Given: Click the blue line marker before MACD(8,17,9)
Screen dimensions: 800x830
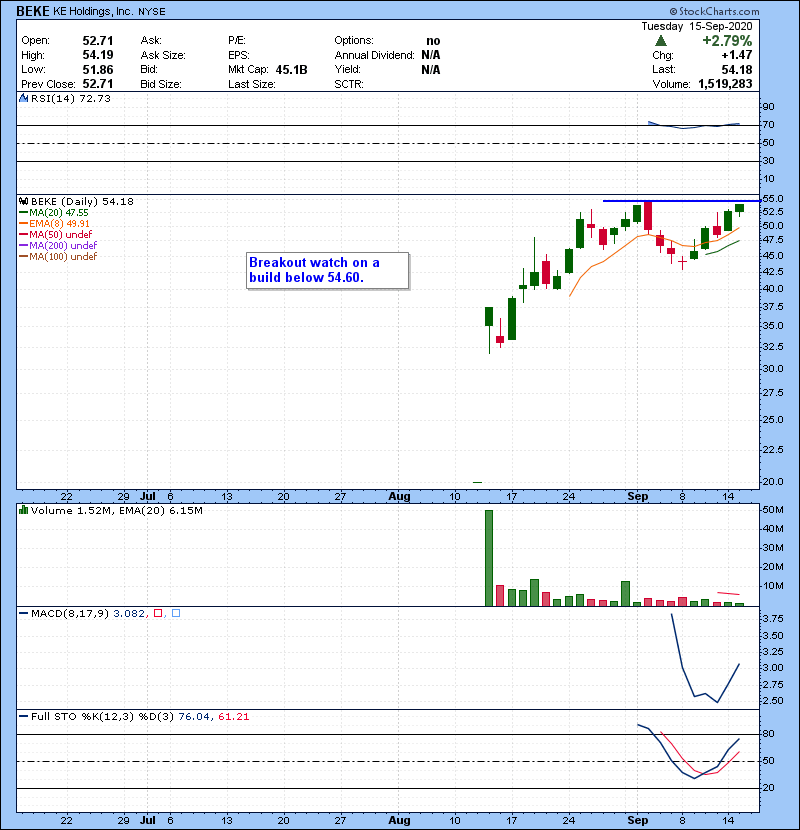Looking at the screenshot, I should point(22,612).
